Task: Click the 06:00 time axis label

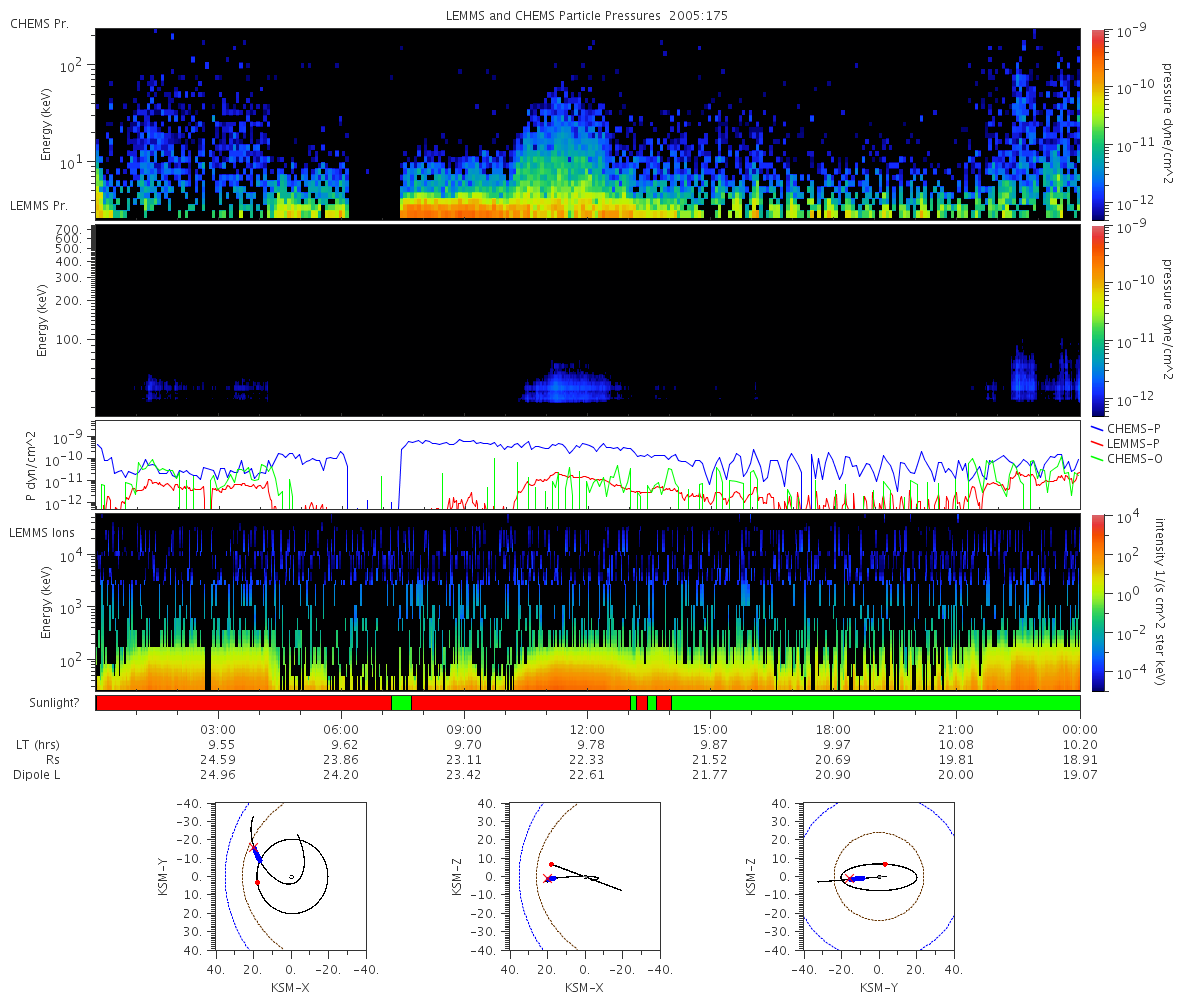Action: [x=341, y=729]
